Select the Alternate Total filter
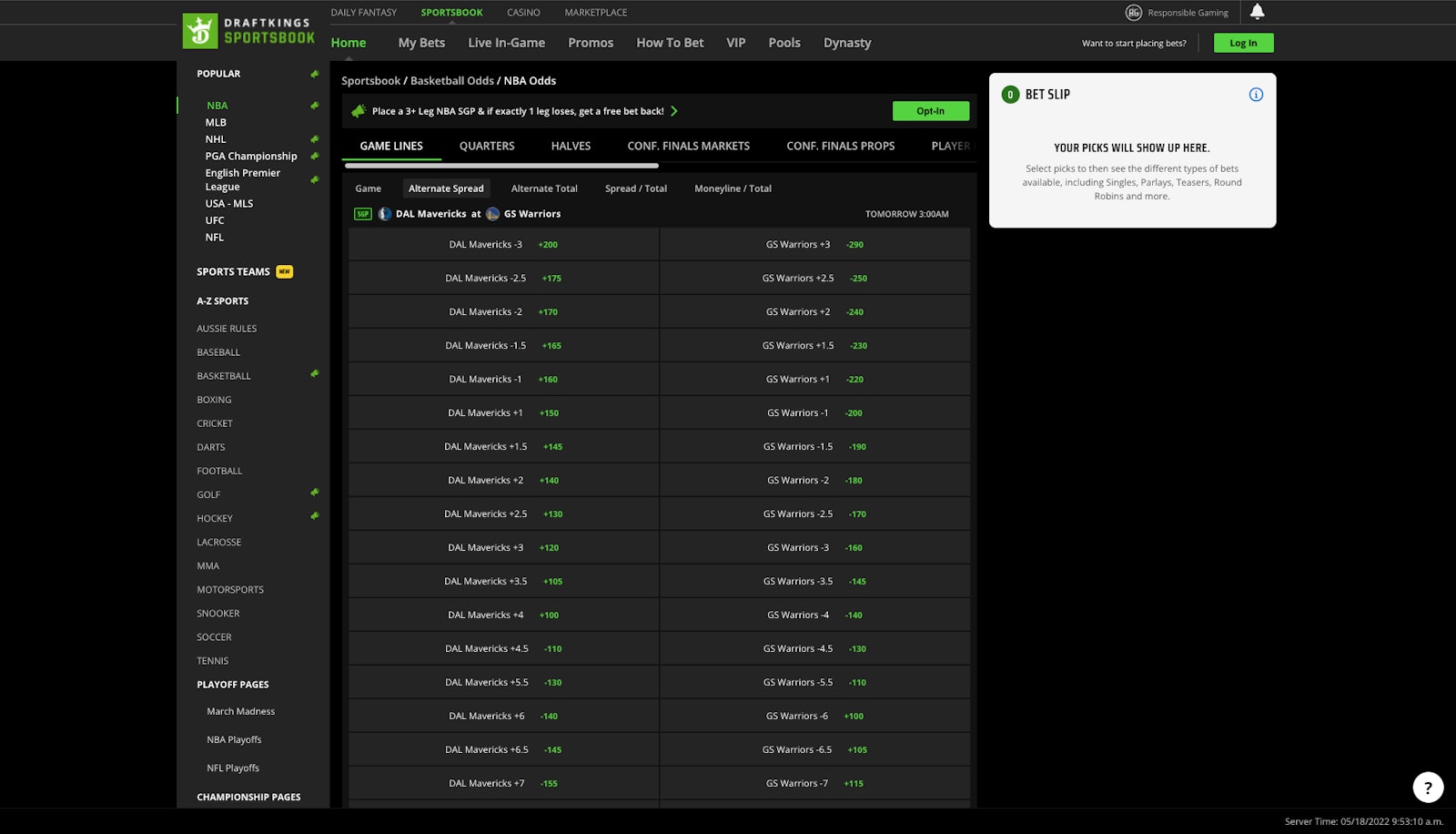Viewport: 1456px width, 834px height. 544,188
